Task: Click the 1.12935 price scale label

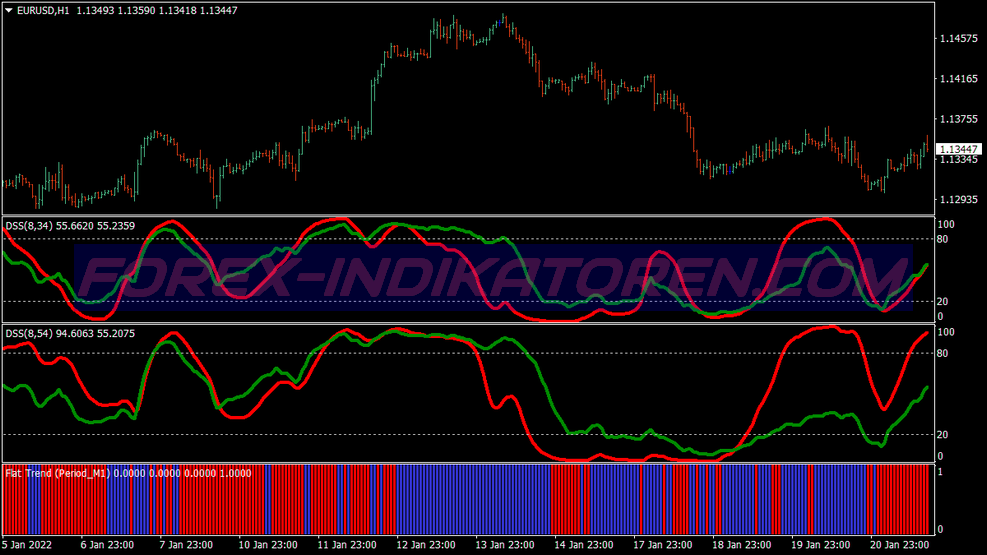Action: 959,199
